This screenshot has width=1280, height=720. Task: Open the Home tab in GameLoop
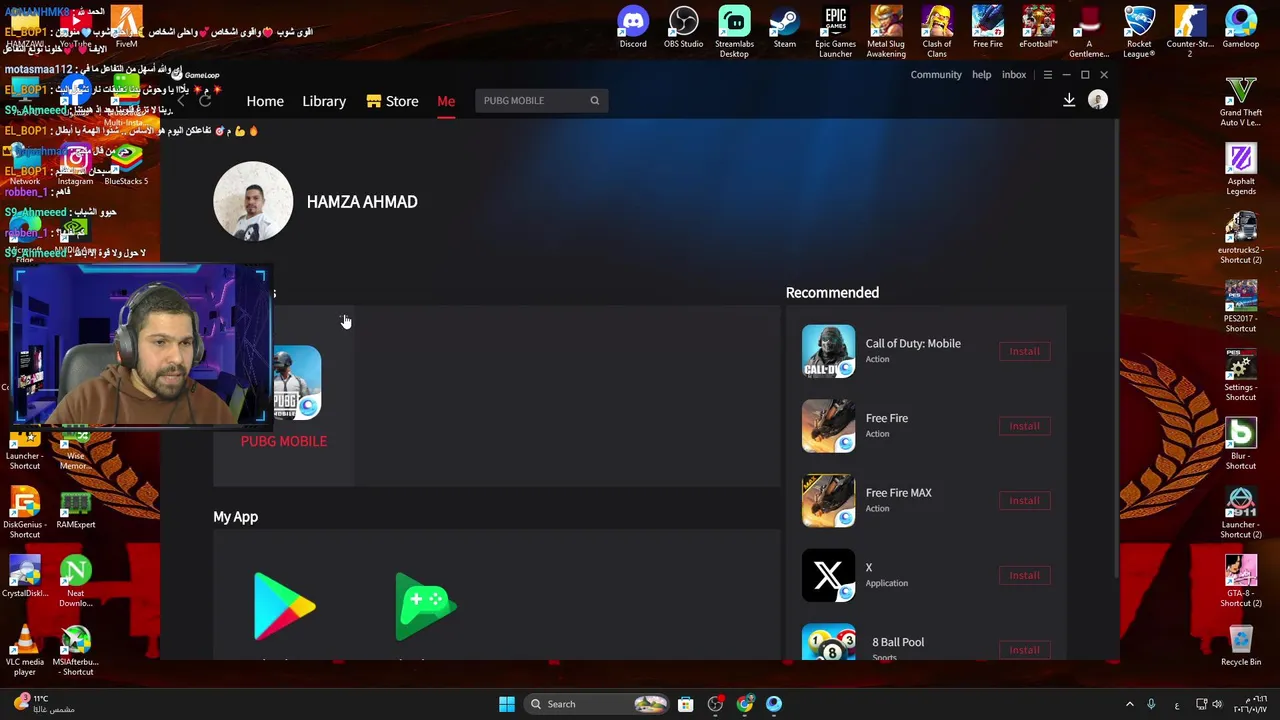point(265,101)
